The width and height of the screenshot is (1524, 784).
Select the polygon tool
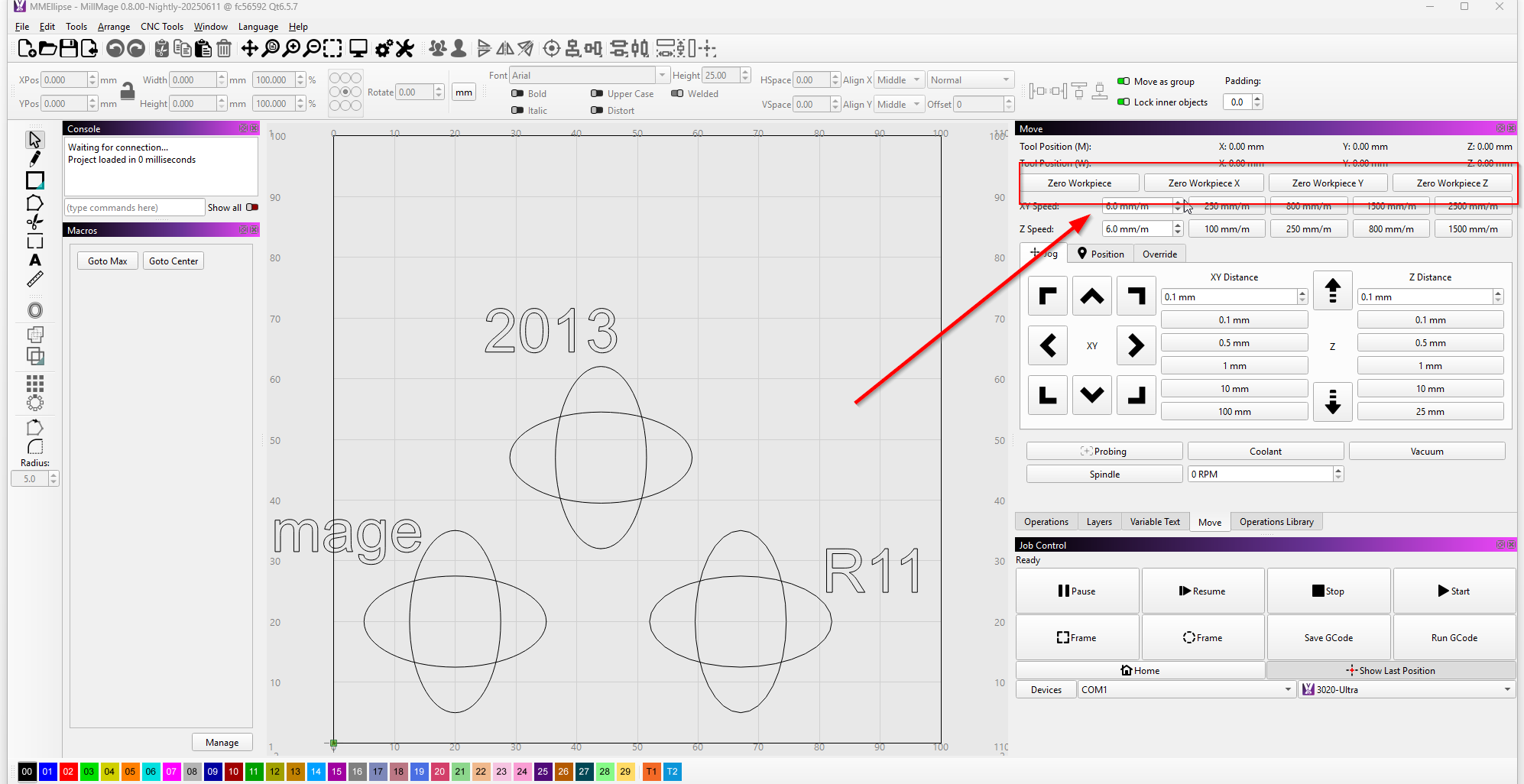[x=34, y=202]
